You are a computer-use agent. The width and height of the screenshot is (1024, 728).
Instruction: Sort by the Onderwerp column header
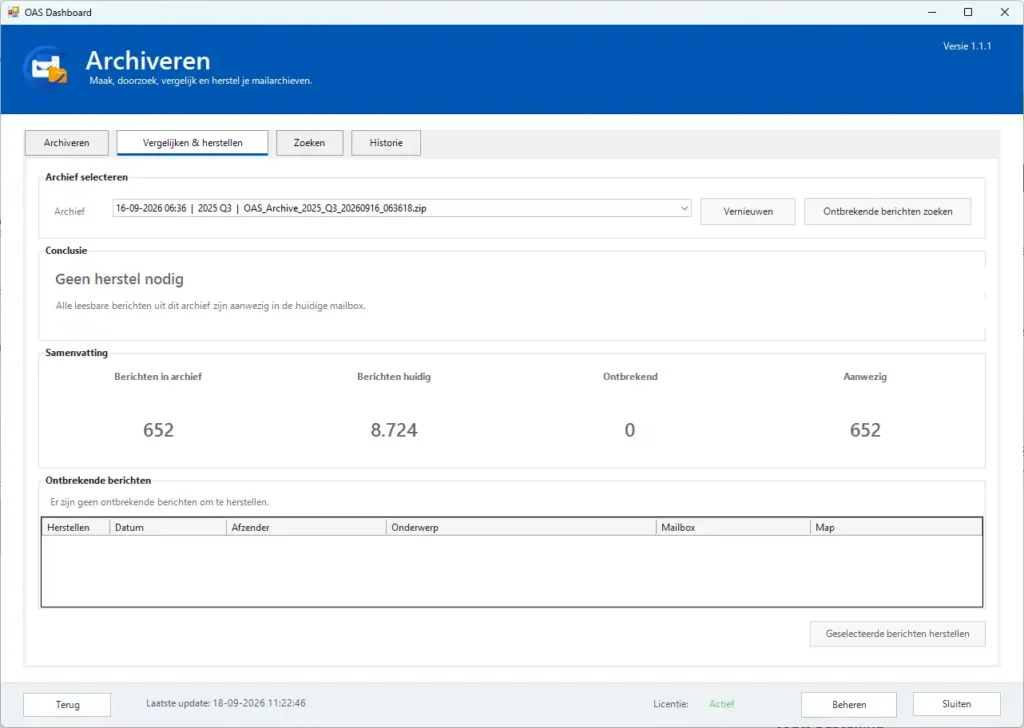(x=521, y=527)
